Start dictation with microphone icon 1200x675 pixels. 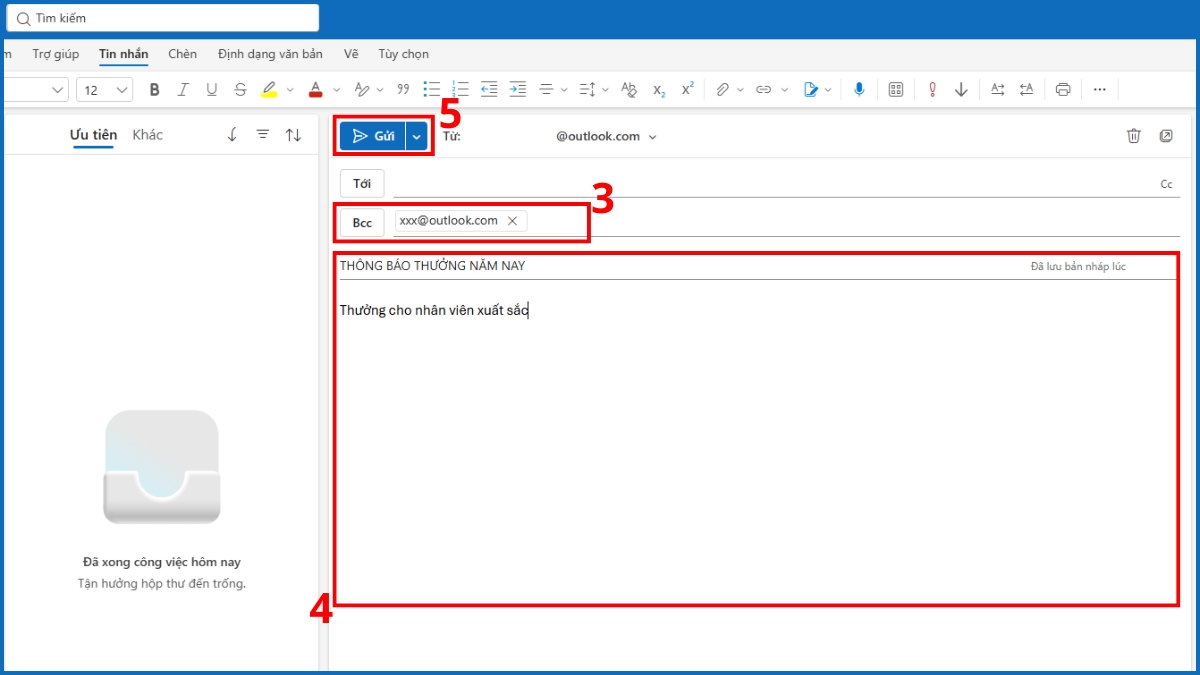(x=859, y=90)
